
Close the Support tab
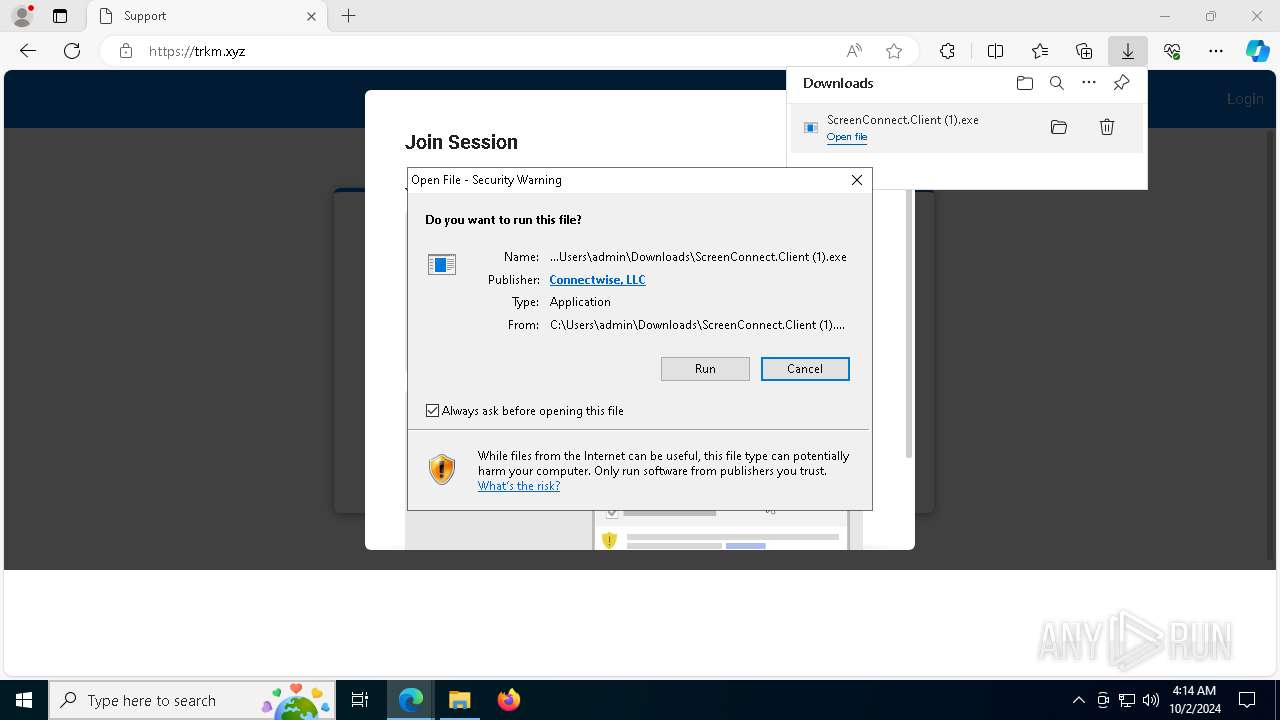311,16
